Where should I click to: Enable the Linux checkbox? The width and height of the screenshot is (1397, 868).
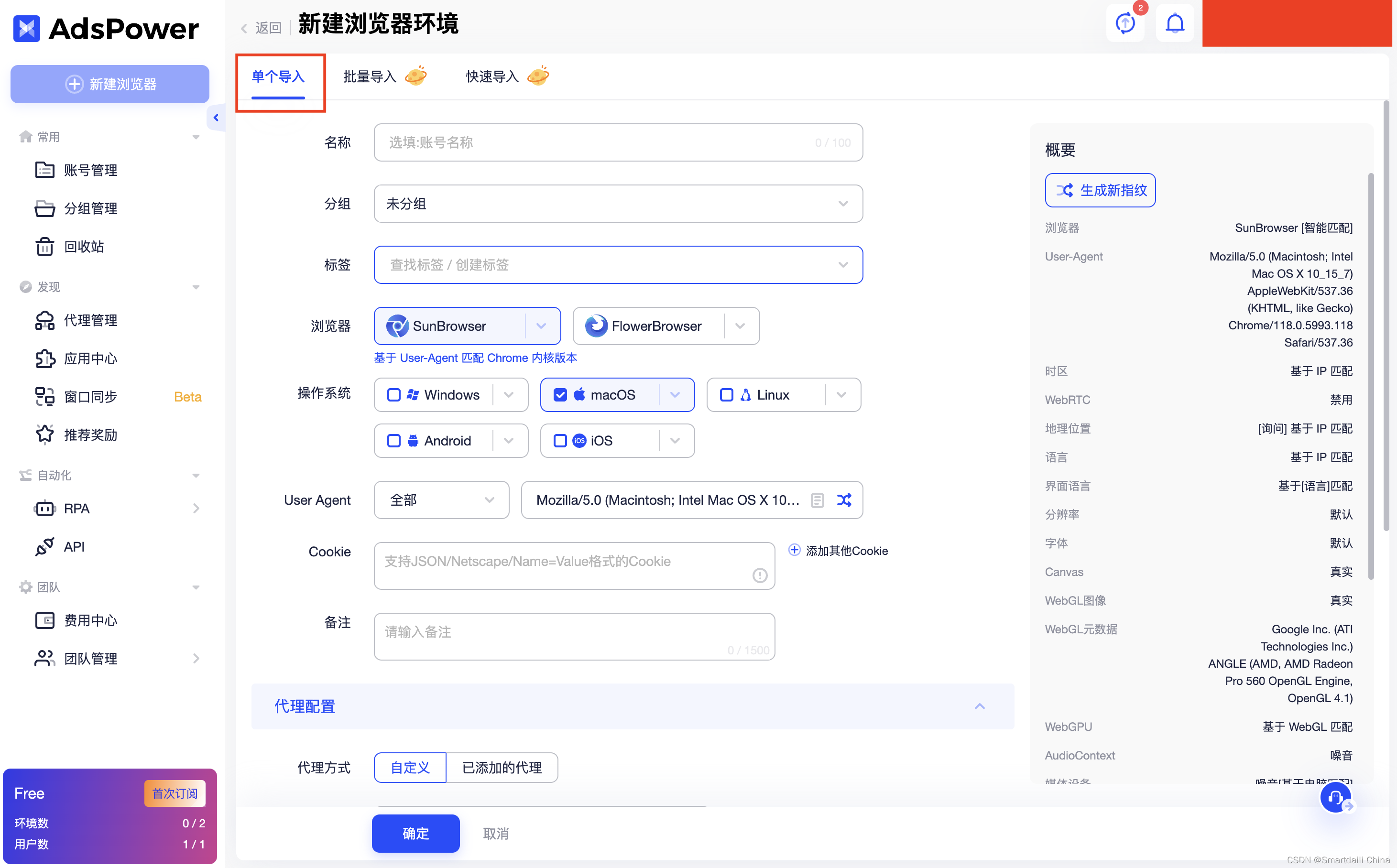click(726, 395)
